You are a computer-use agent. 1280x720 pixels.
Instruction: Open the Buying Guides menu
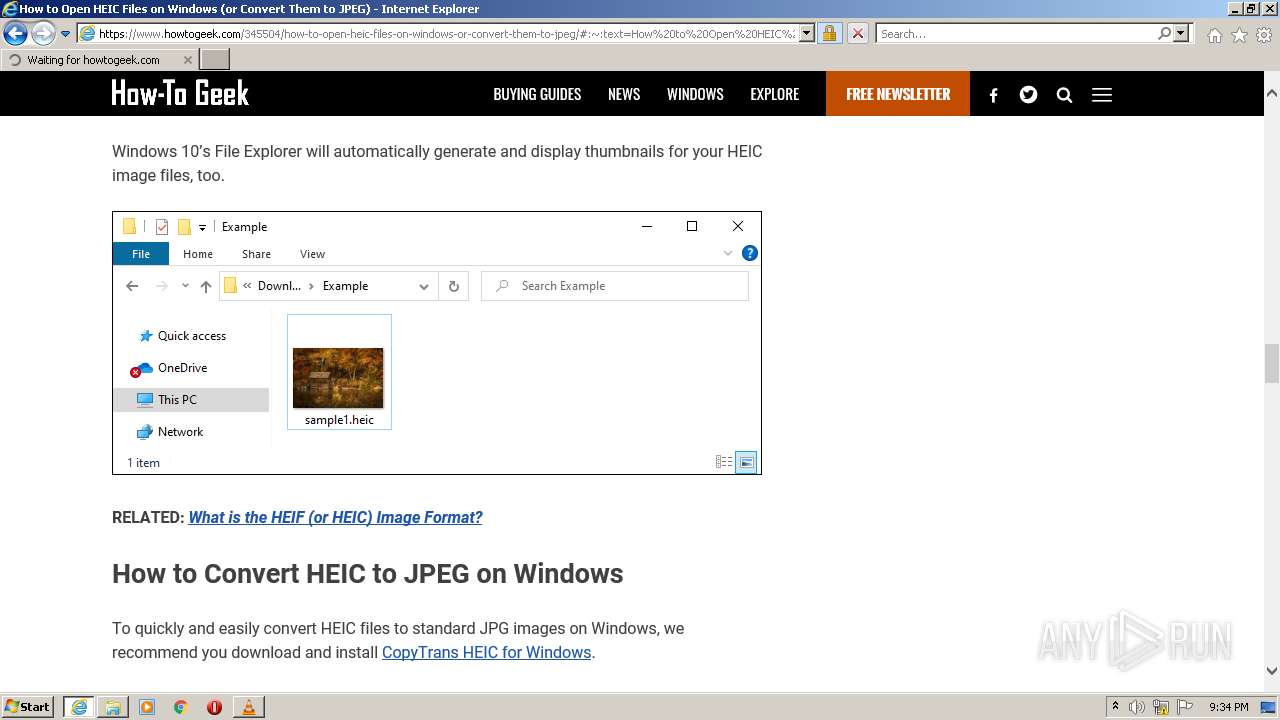(537, 94)
